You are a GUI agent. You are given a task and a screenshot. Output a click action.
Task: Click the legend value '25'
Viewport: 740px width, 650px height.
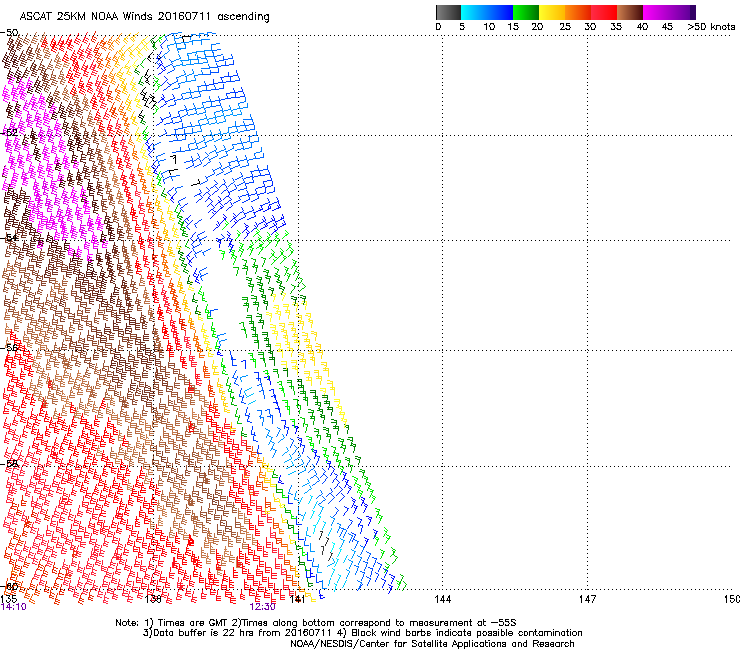coord(565,27)
